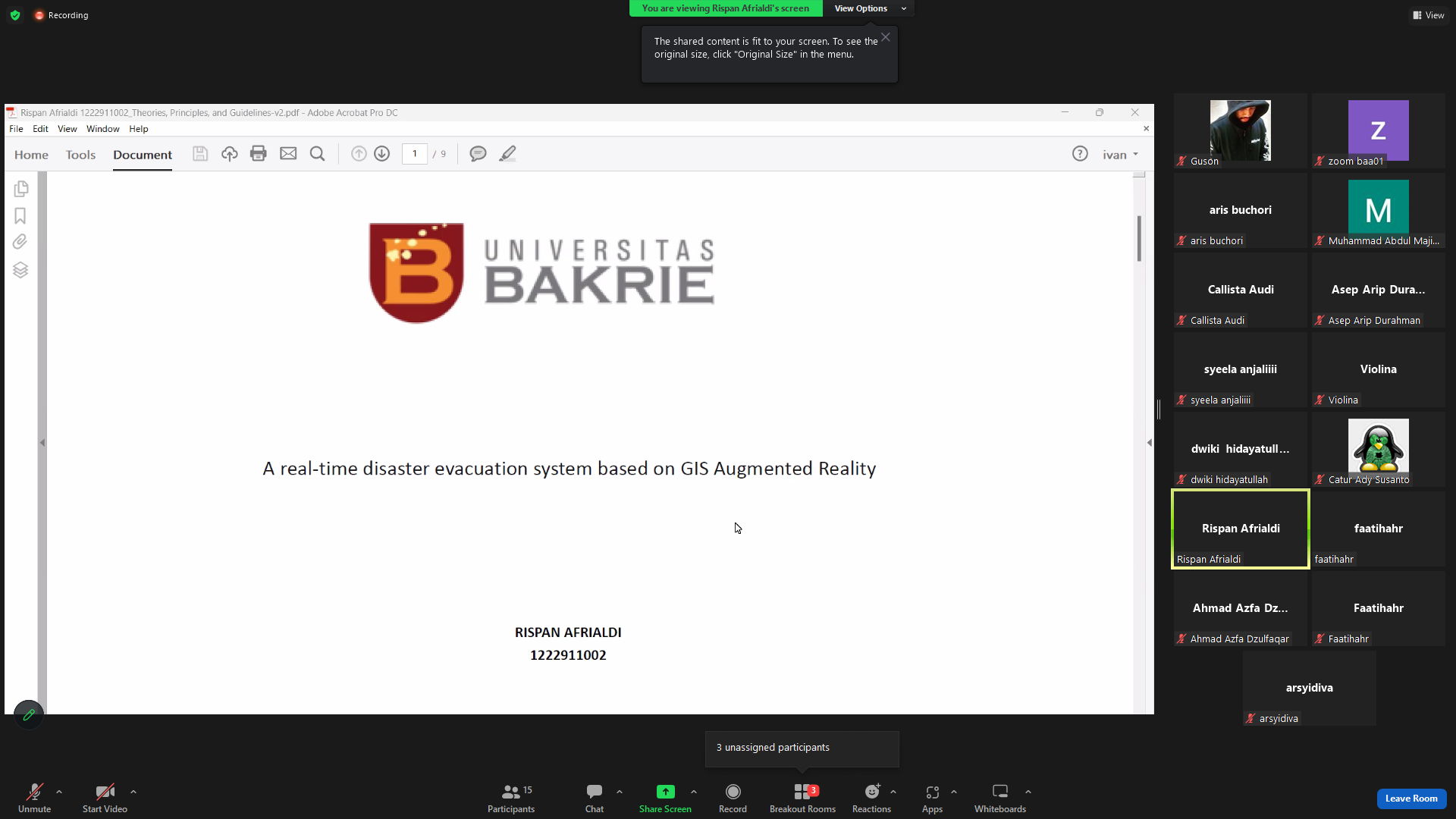The width and height of the screenshot is (1456, 819).
Task: Start Video camera toggle
Action: point(105,799)
